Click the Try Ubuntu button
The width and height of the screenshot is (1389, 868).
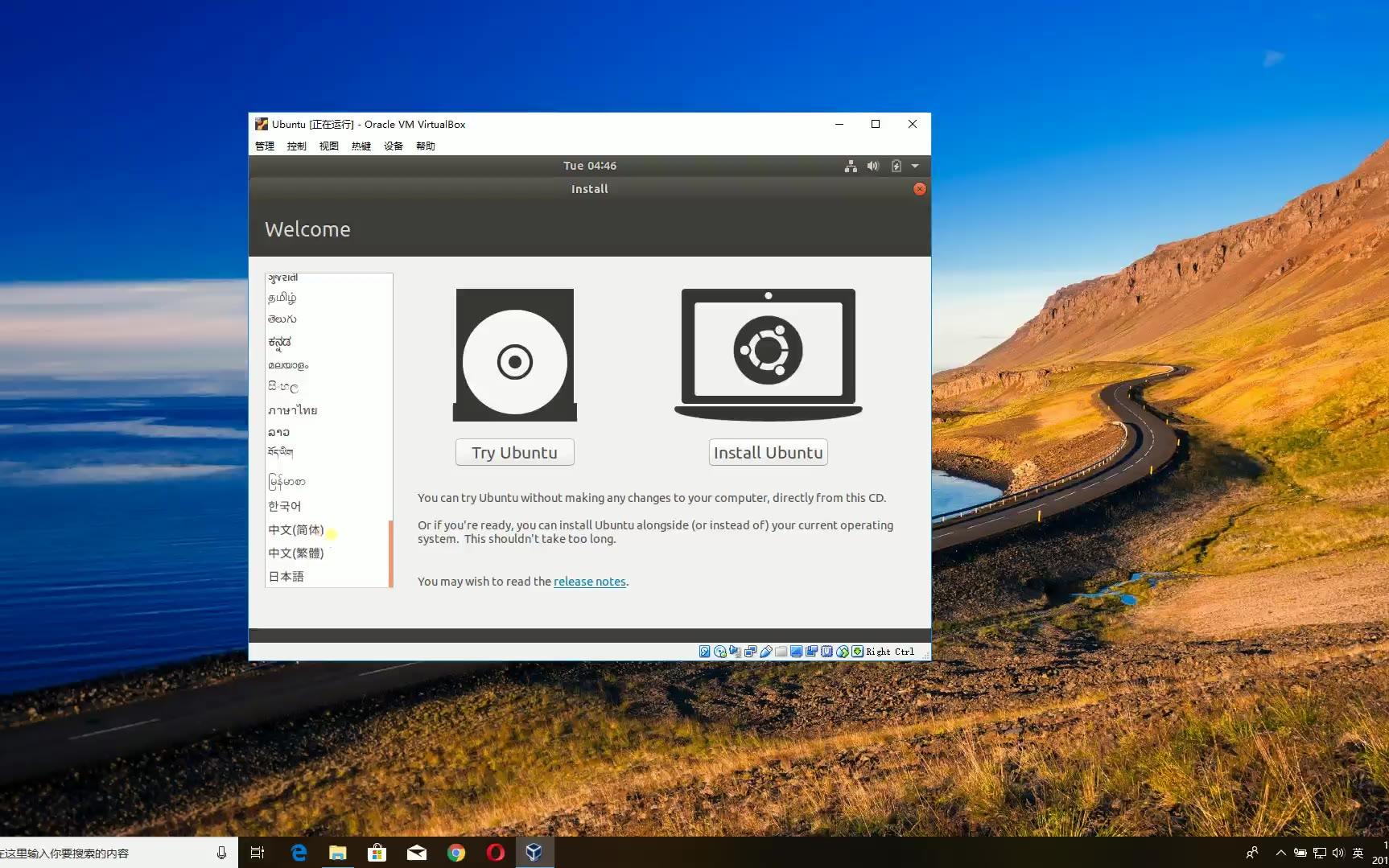coord(515,452)
